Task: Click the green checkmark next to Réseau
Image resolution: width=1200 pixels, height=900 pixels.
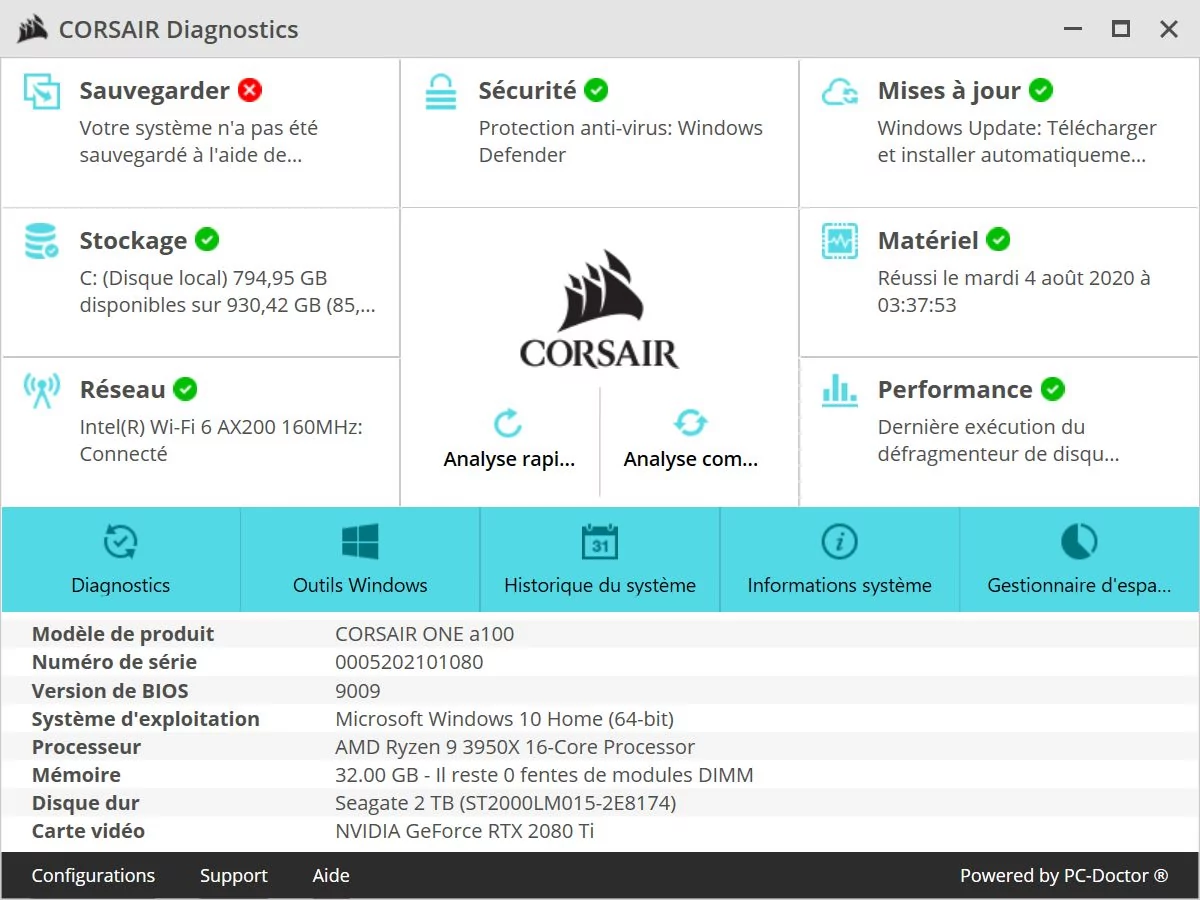Action: pos(185,389)
